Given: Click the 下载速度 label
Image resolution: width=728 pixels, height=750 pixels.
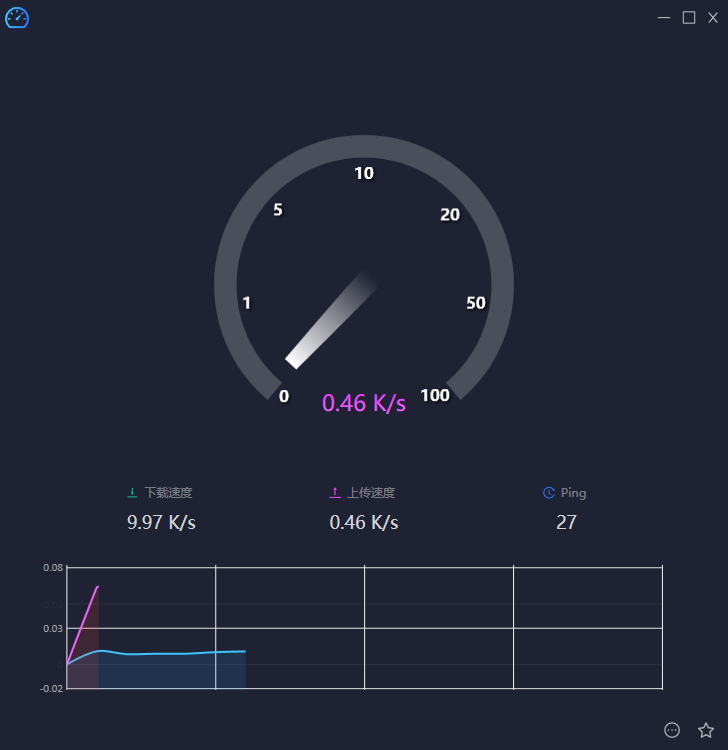Looking at the screenshot, I should [x=168, y=493].
